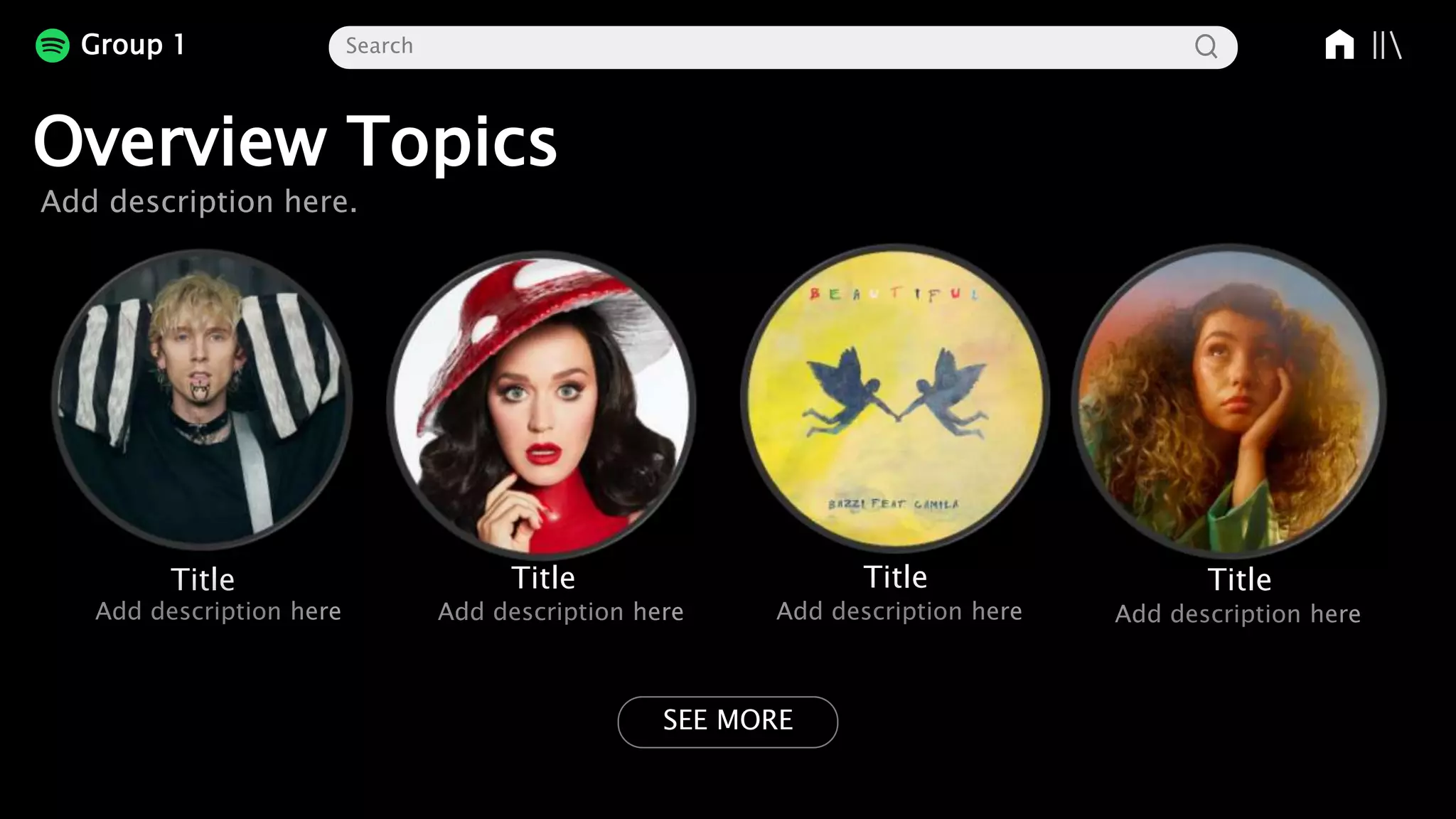
Task: Click the green Spotify logo icon
Action: pyautogui.click(x=53, y=45)
